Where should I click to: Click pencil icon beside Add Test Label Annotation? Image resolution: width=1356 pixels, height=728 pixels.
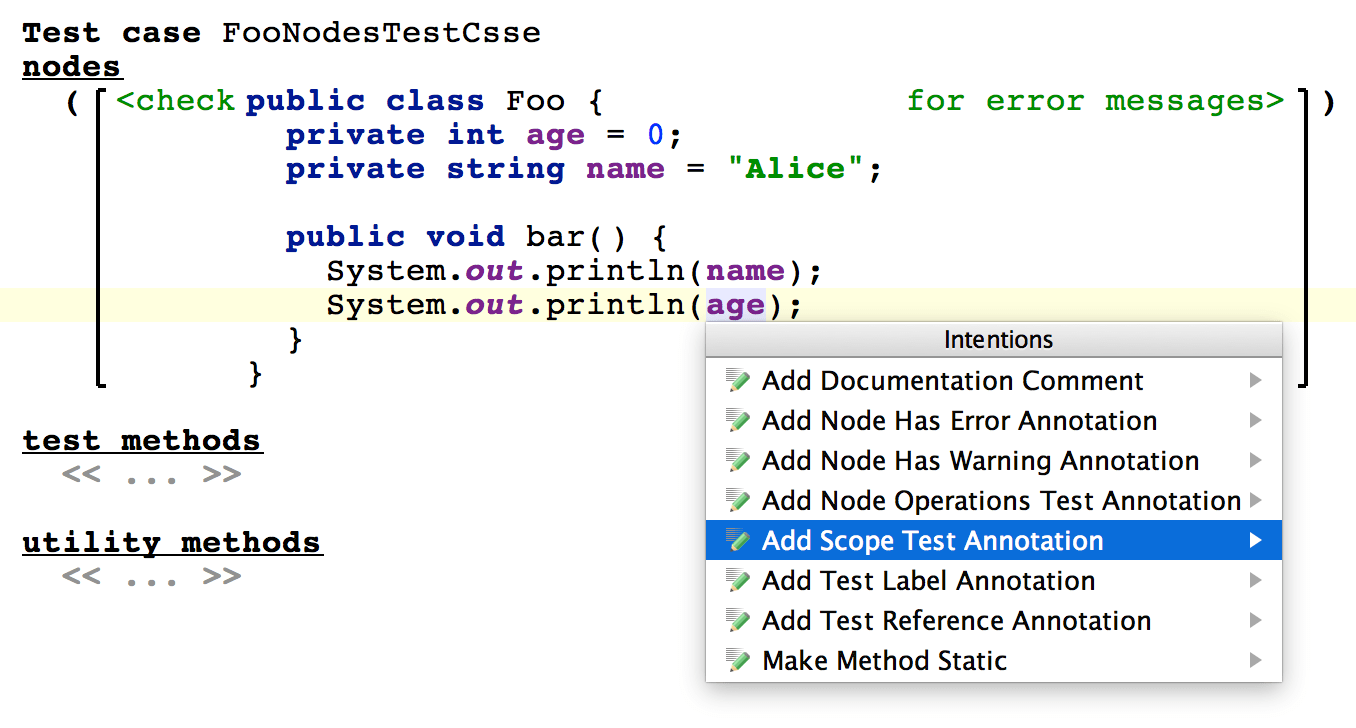tap(738, 581)
